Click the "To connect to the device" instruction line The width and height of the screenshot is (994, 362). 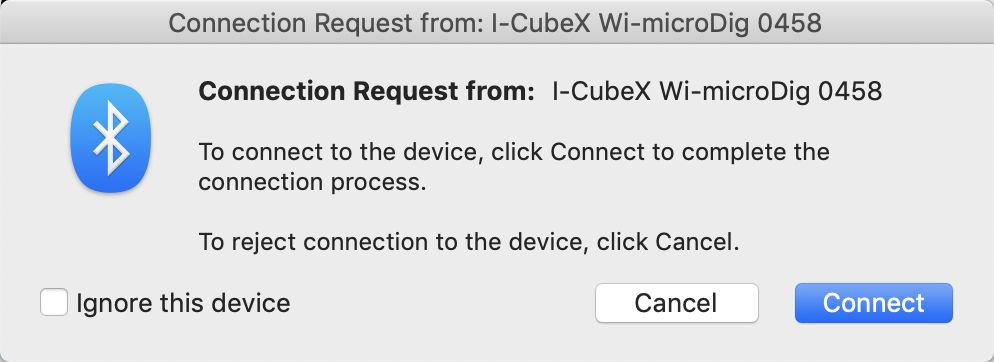click(514, 152)
